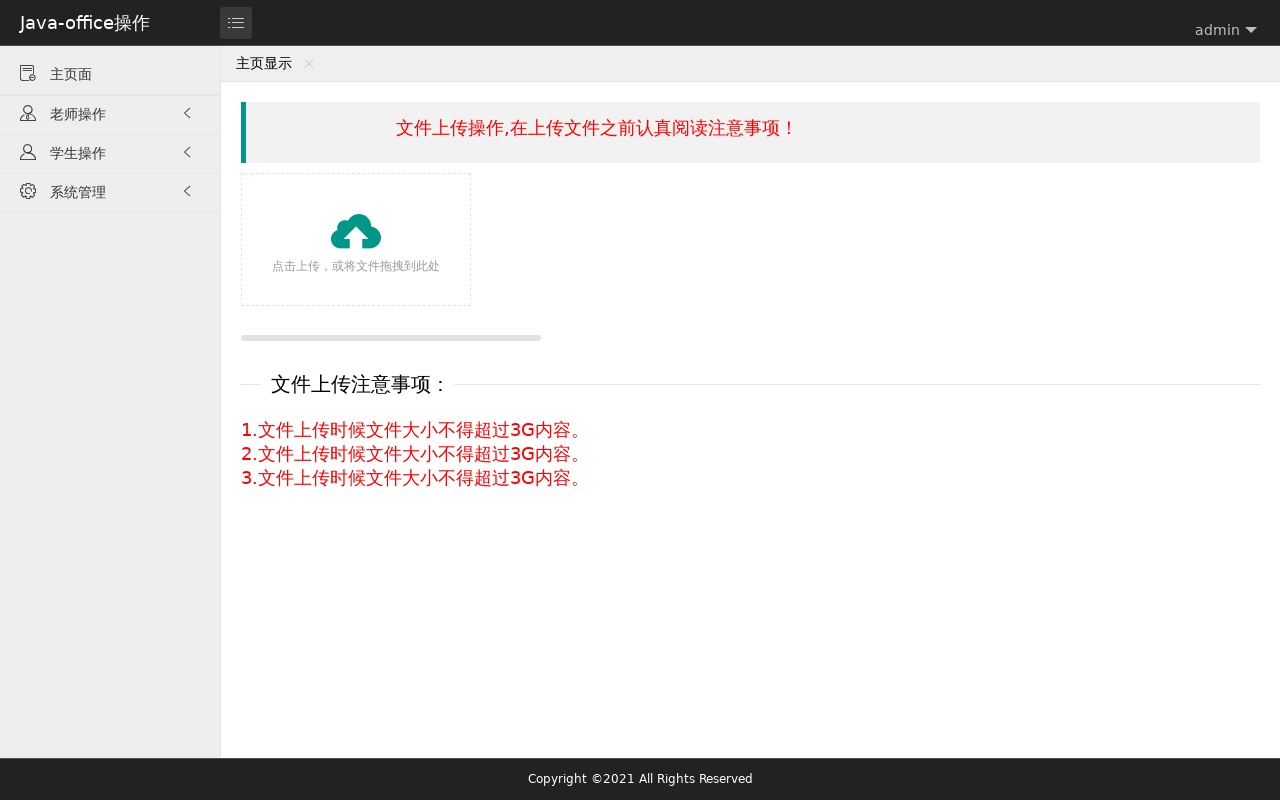Viewport: 1280px width, 800px height.
Task: Expand the 系统管理 submenu chevron
Action: pos(187,191)
